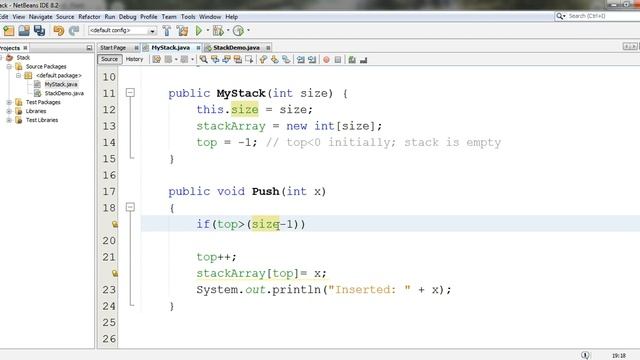Collapse the Push method code fold
This screenshot has width=640, height=360.
coord(130,207)
